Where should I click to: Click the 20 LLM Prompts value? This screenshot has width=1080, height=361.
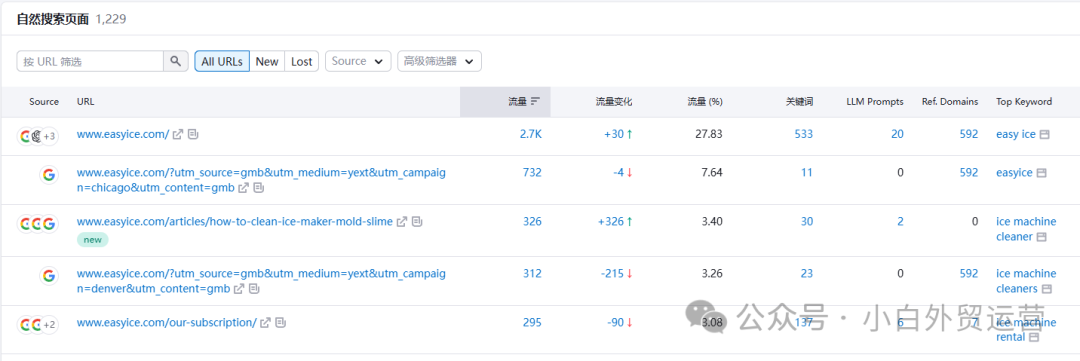click(897, 134)
